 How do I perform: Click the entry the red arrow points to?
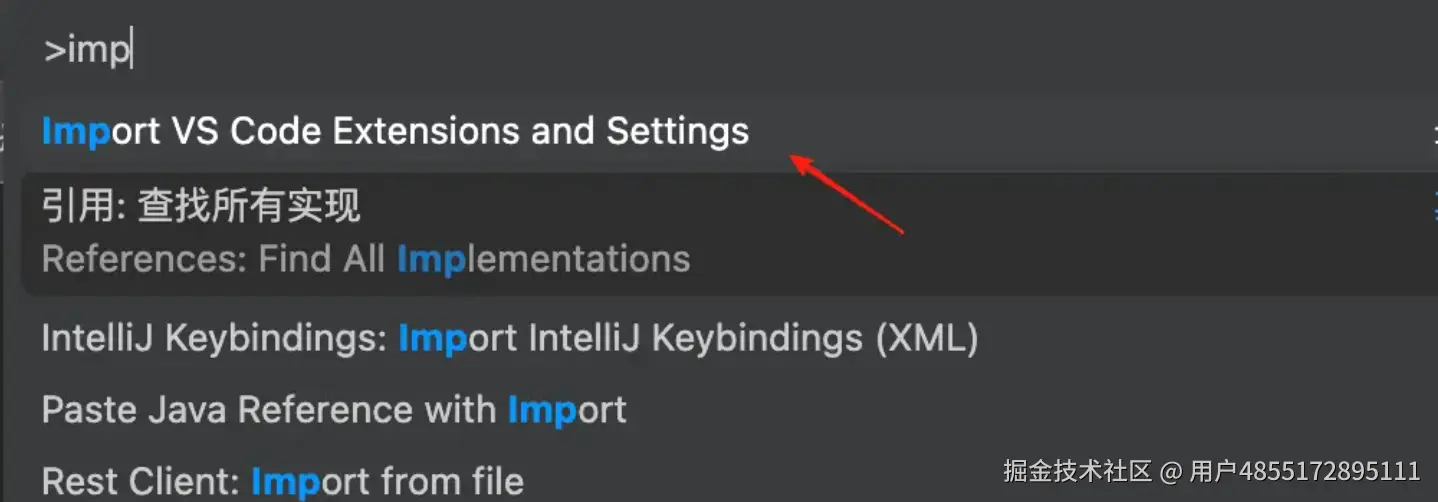[395, 131]
